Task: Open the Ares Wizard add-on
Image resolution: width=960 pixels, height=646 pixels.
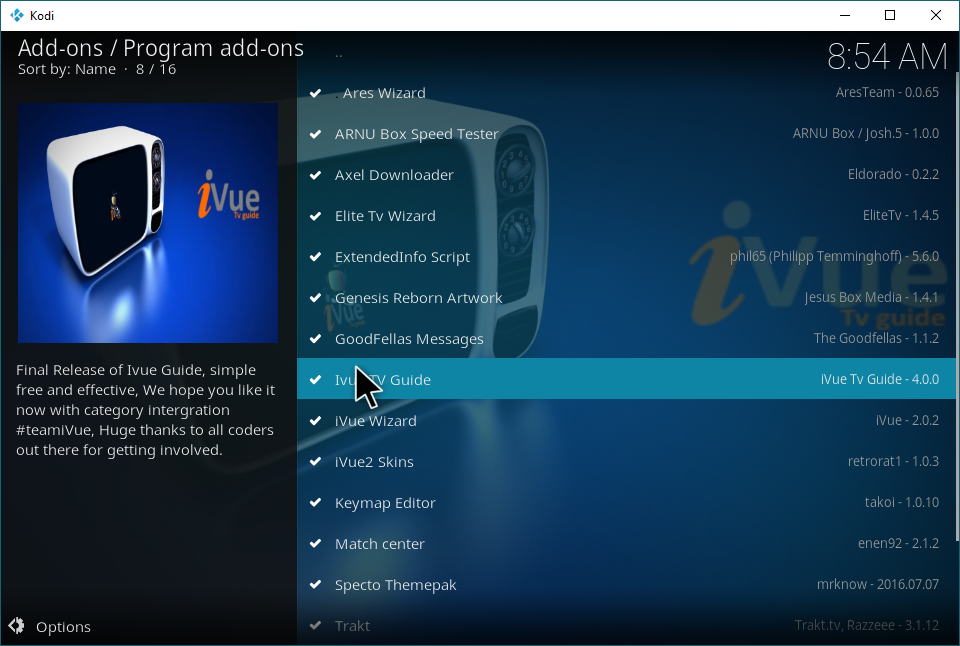Action: coord(626,93)
